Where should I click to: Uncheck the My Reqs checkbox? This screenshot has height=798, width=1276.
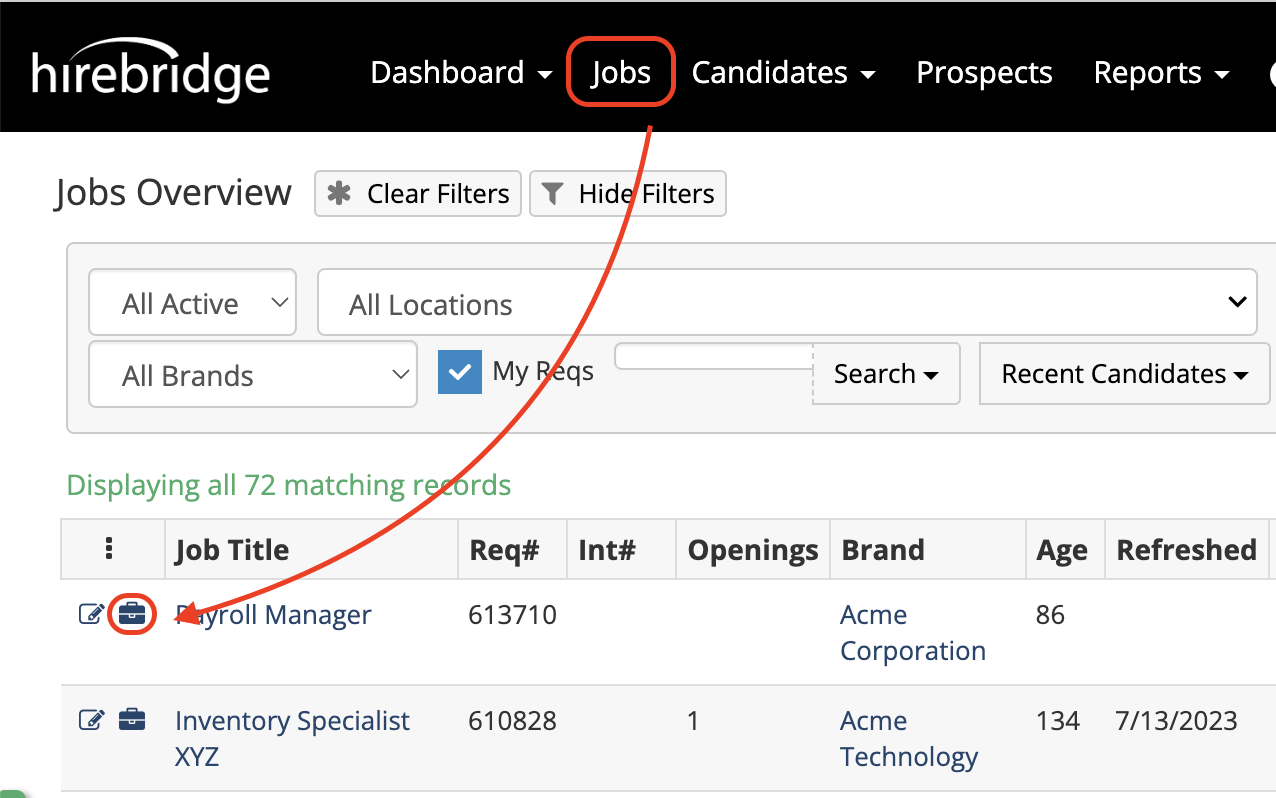(460, 371)
